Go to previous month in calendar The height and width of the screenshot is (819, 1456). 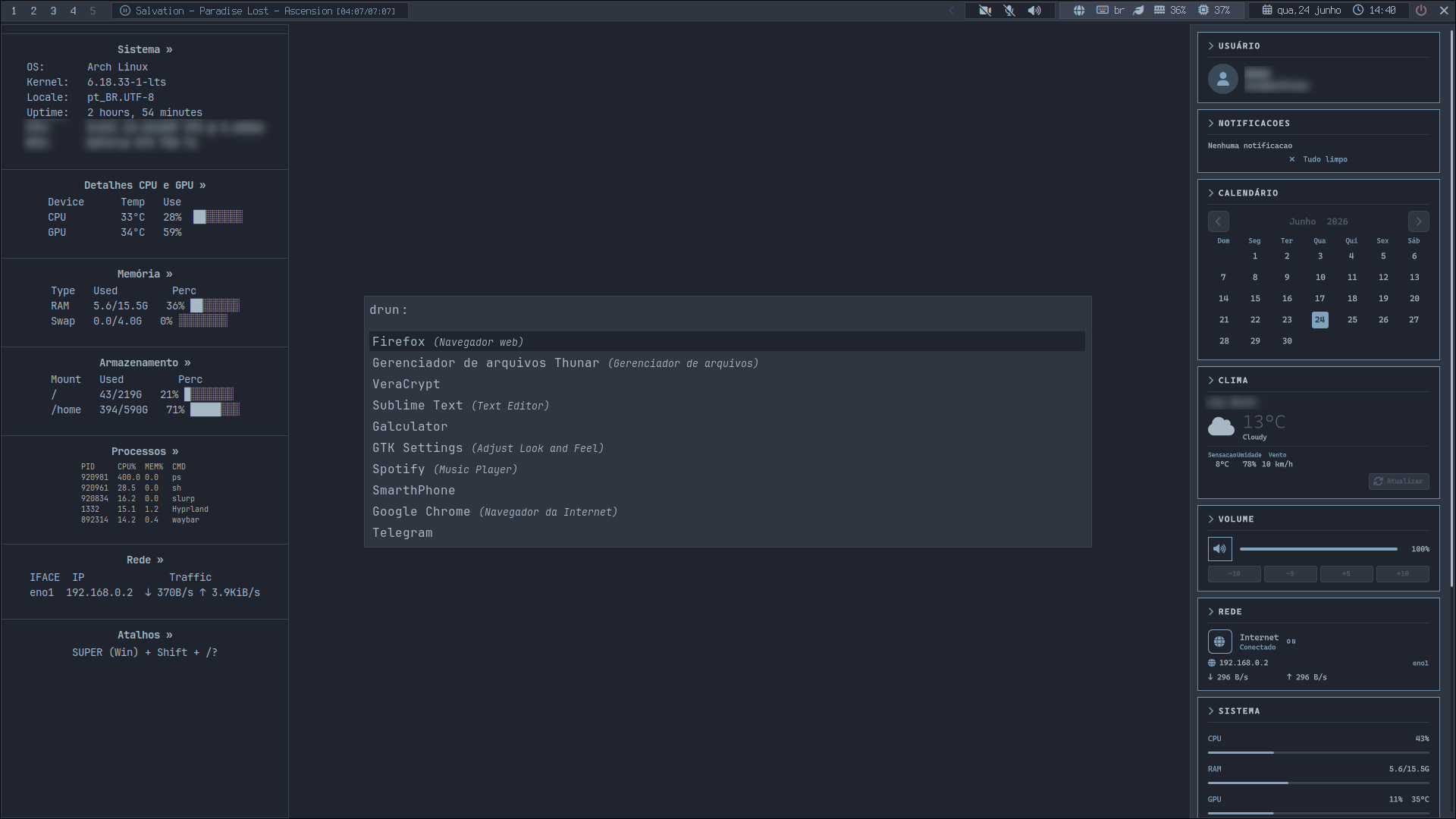tap(1219, 221)
